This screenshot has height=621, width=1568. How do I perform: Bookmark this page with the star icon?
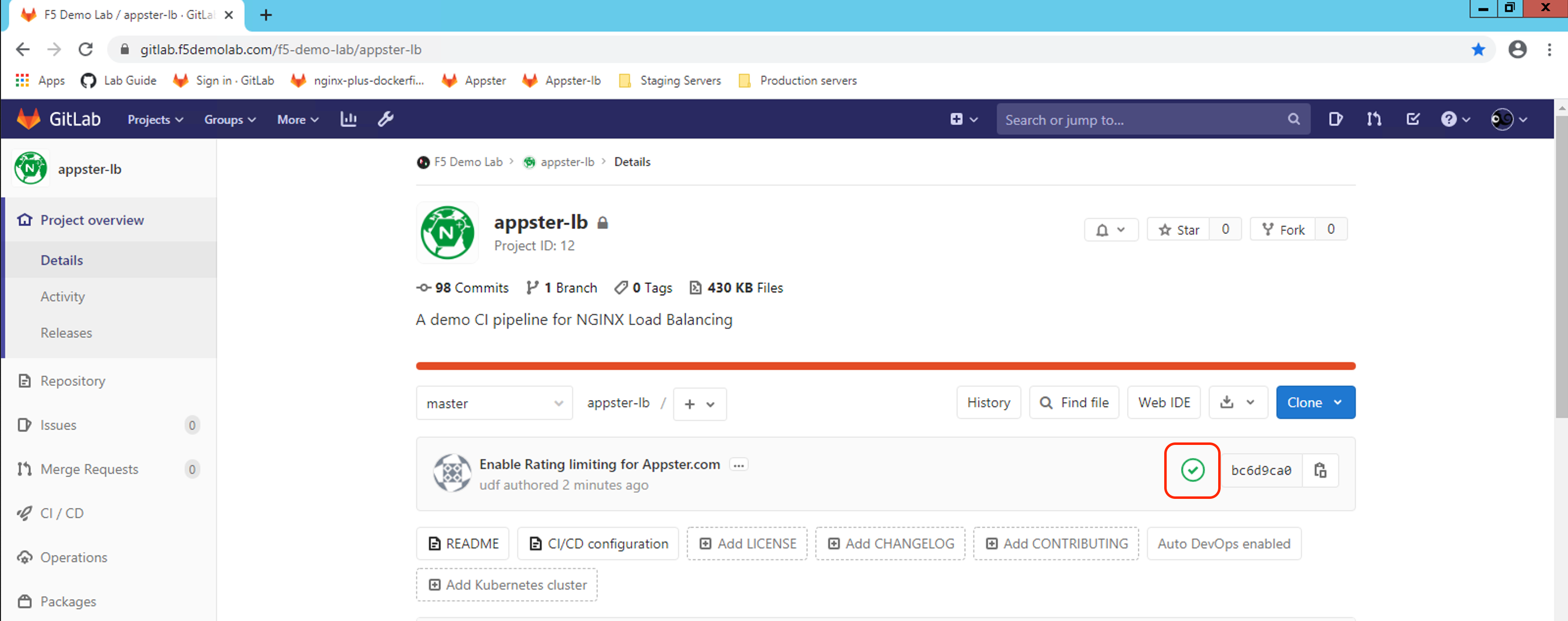pos(1478,50)
